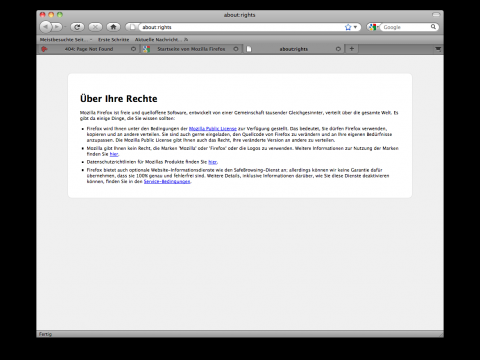Click the back/forward history dropdown arrow

65,27
